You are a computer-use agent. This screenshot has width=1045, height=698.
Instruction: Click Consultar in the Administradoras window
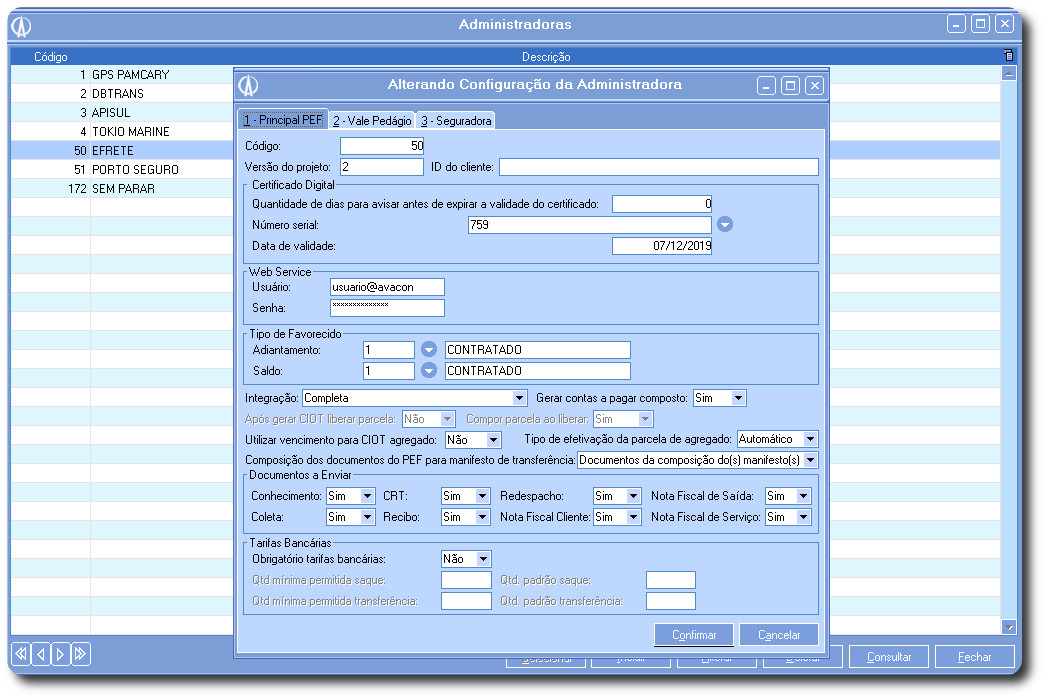[888, 657]
